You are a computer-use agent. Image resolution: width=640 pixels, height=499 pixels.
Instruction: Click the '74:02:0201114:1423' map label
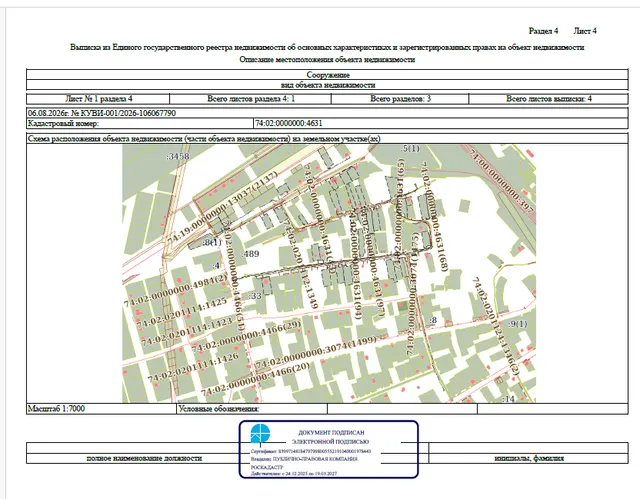click(x=187, y=331)
